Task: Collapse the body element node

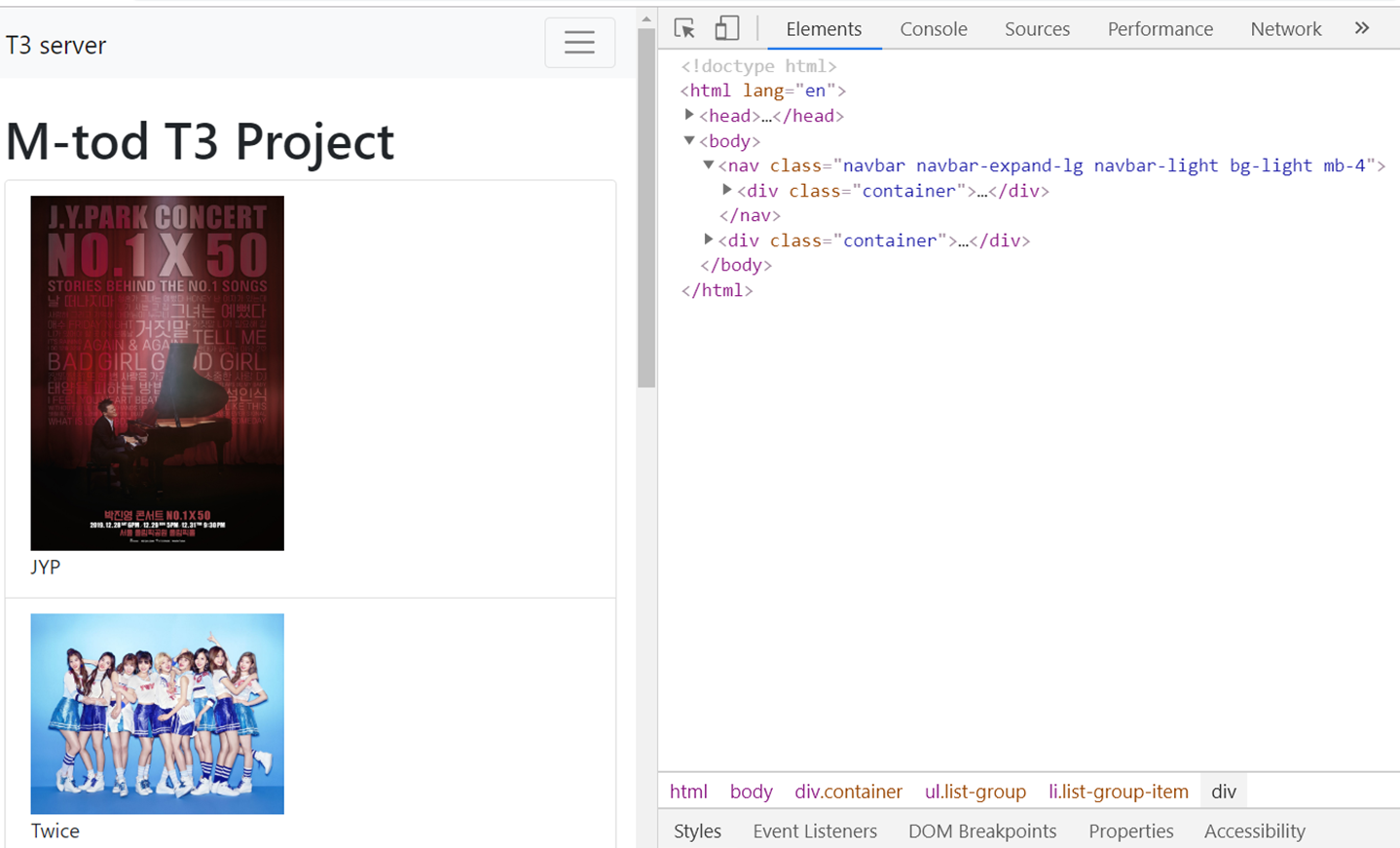Action: [689, 140]
